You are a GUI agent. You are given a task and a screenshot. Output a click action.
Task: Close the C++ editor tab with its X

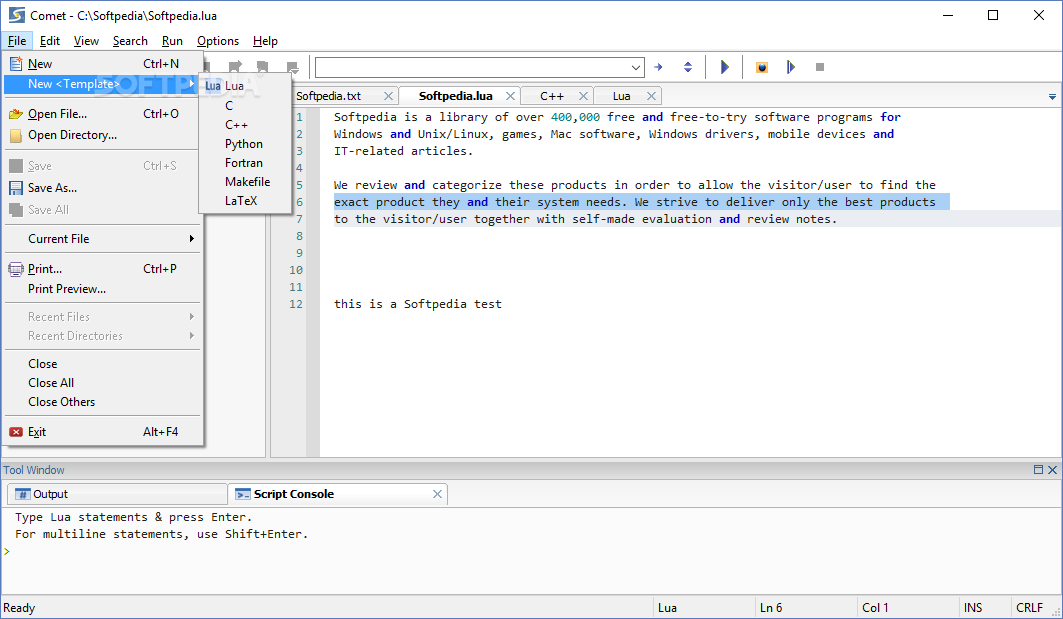coord(583,96)
